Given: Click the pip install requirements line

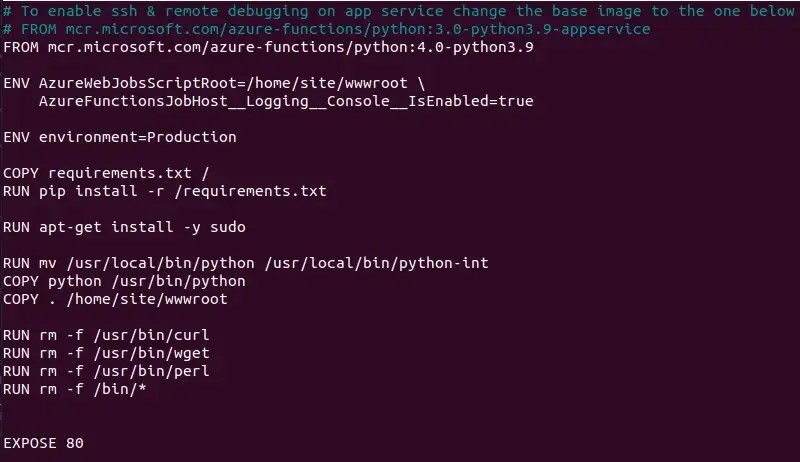Looking at the screenshot, I should (164, 191).
